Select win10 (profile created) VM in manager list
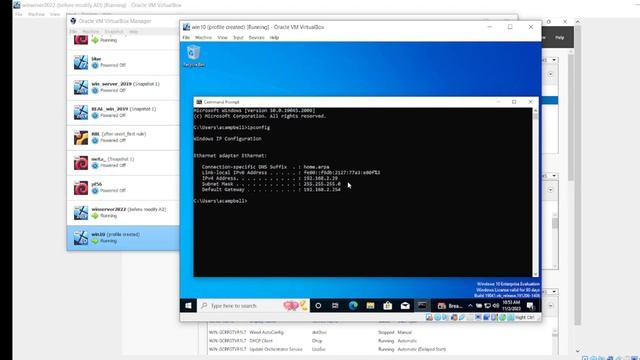640x360 pixels. click(123, 238)
